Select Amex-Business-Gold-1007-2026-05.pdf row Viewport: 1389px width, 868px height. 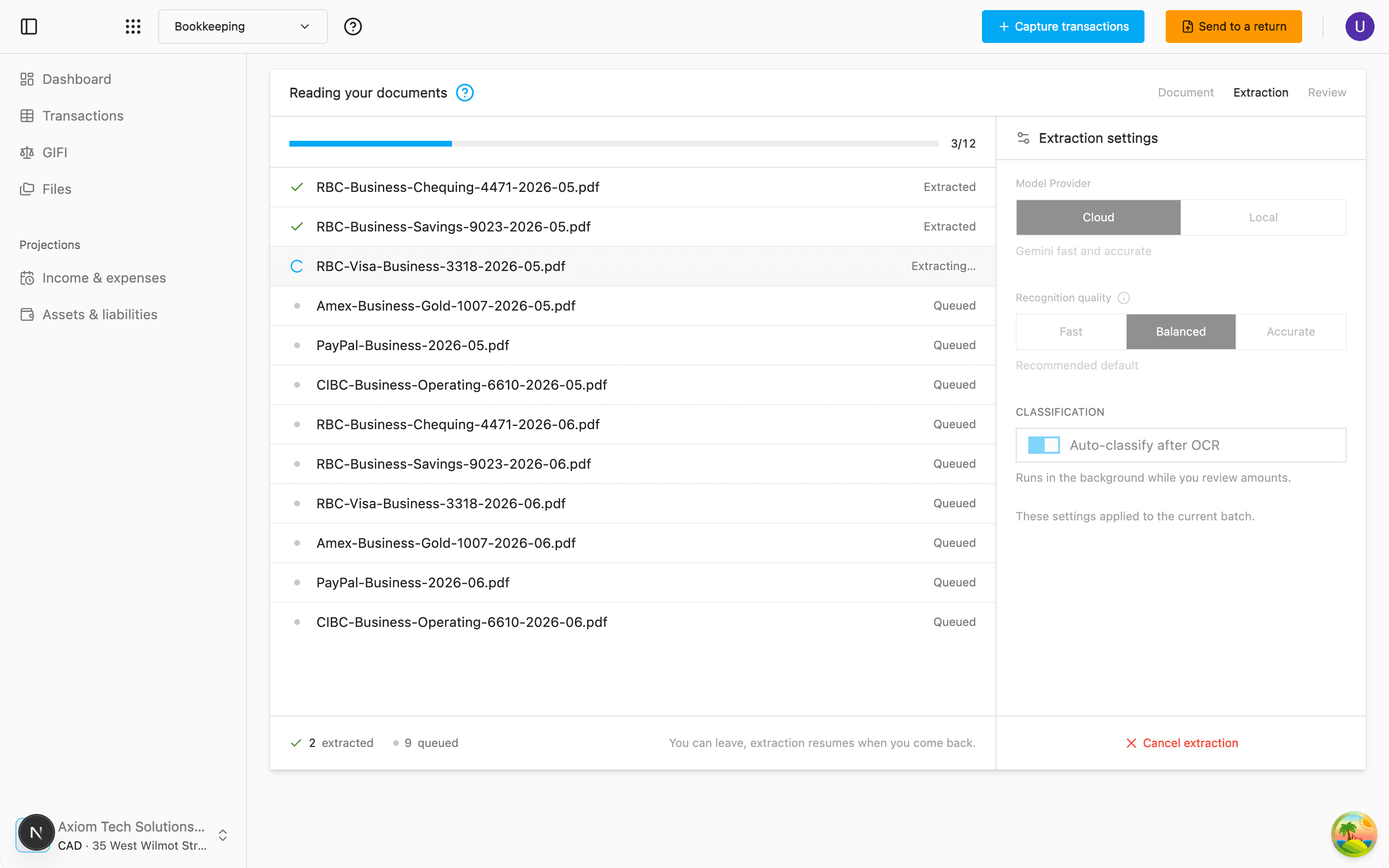632,306
